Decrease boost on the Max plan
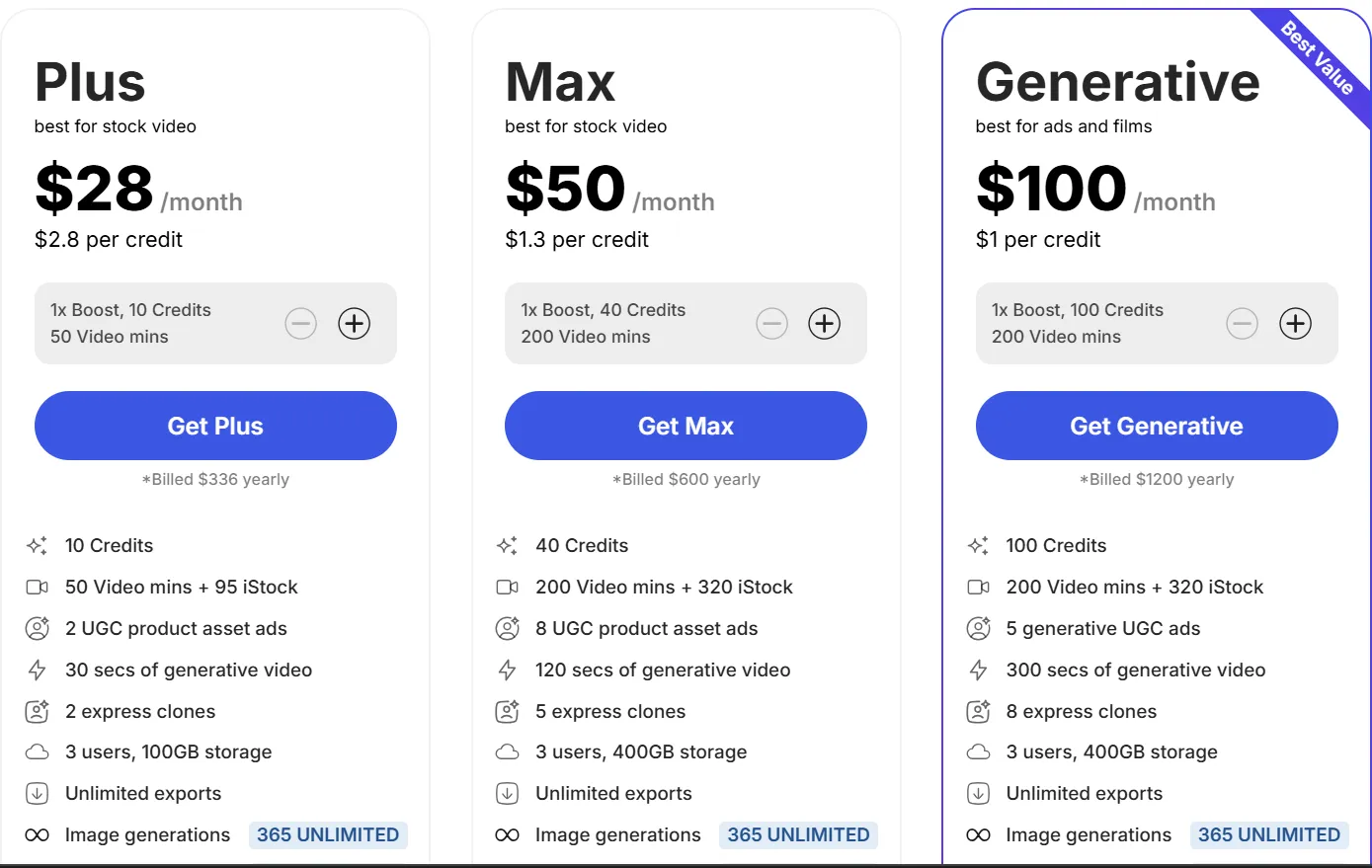 pos(771,324)
